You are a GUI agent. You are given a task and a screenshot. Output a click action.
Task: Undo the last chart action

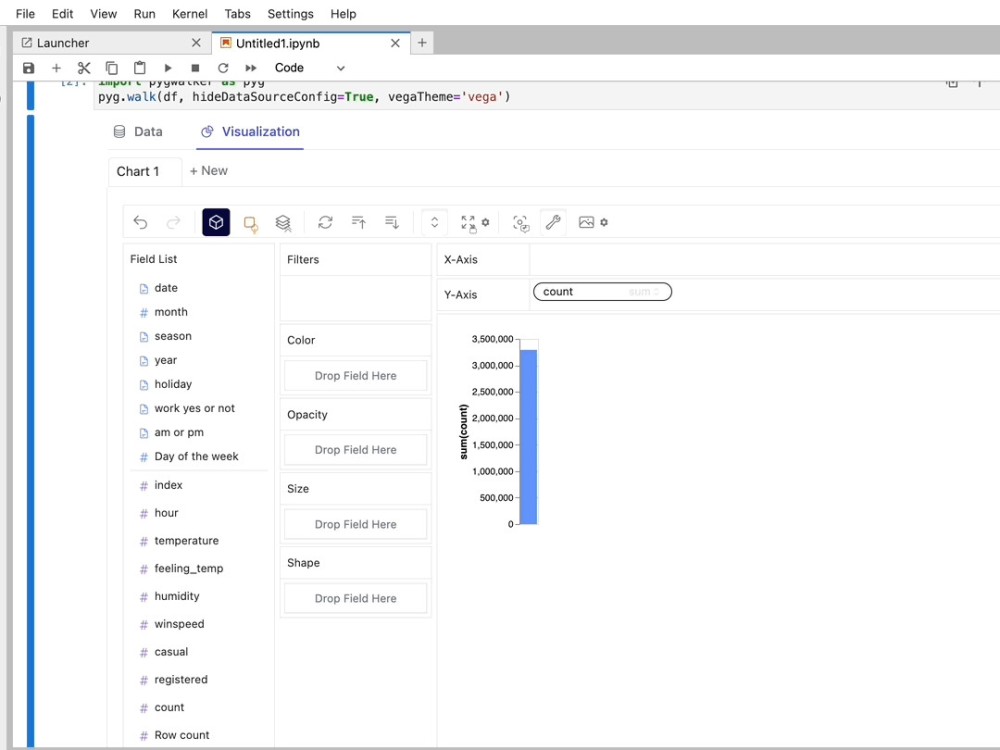pyautogui.click(x=140, y=223)
